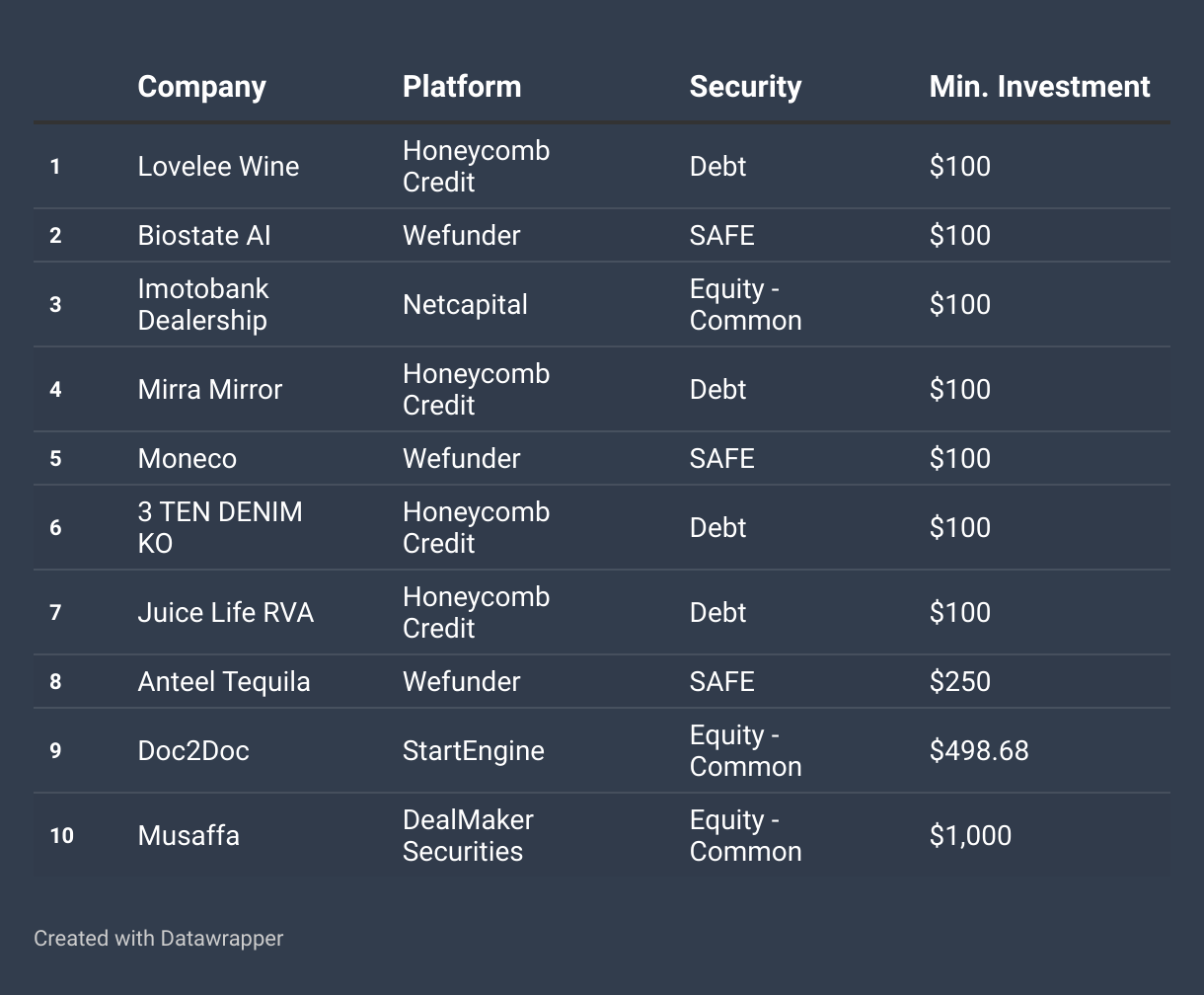Click the Imotobank Dealership company cell
The height and width of the screenshot is (995, 1204).
coord(203,304)
